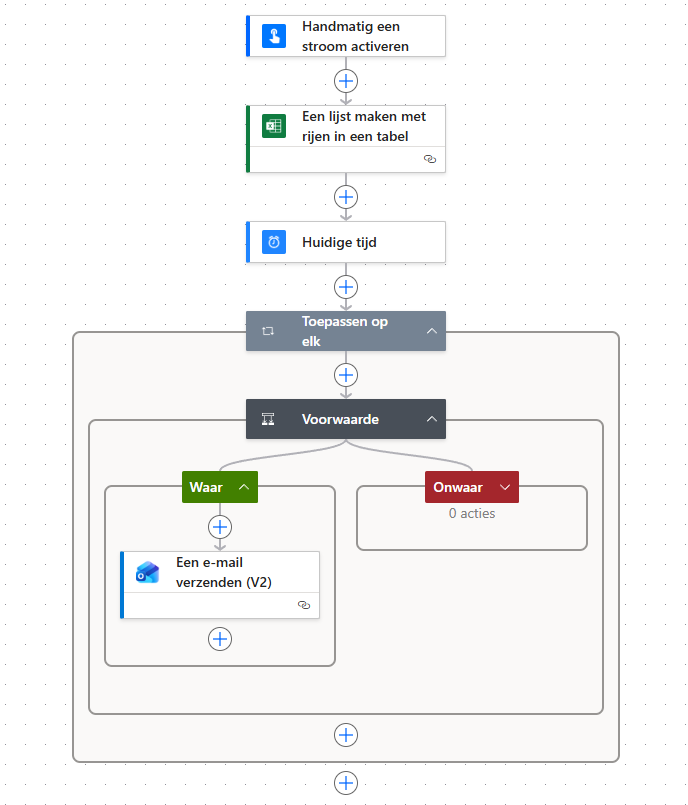The width and height of the screenshot is (688, 805).
Task: Collapse the Voorwaarde condition block
Action: click(x=432, y=420)
